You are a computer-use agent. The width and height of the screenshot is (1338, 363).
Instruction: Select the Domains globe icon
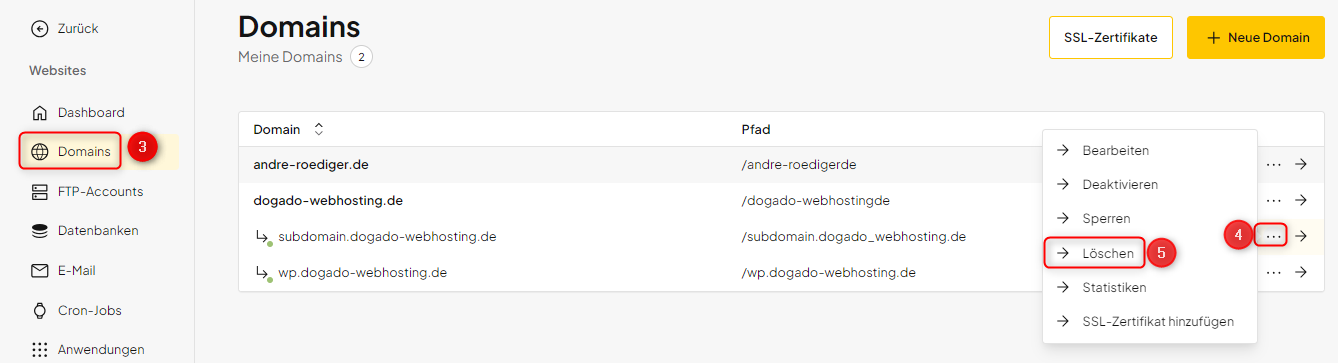tap(40, 152)
